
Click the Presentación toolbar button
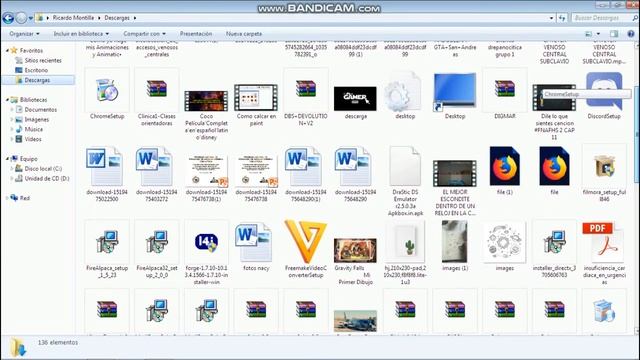(x=196, y=34)
